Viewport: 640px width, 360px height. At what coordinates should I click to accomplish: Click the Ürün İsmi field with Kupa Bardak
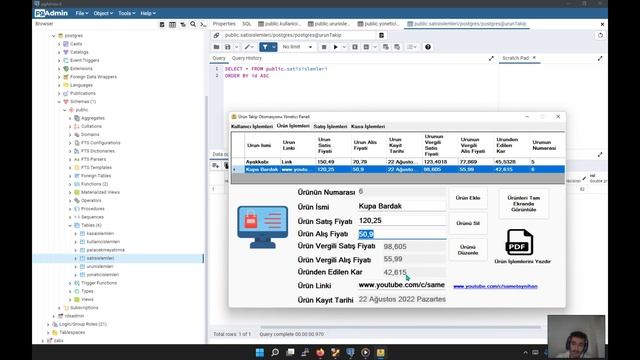pos(402,206)
